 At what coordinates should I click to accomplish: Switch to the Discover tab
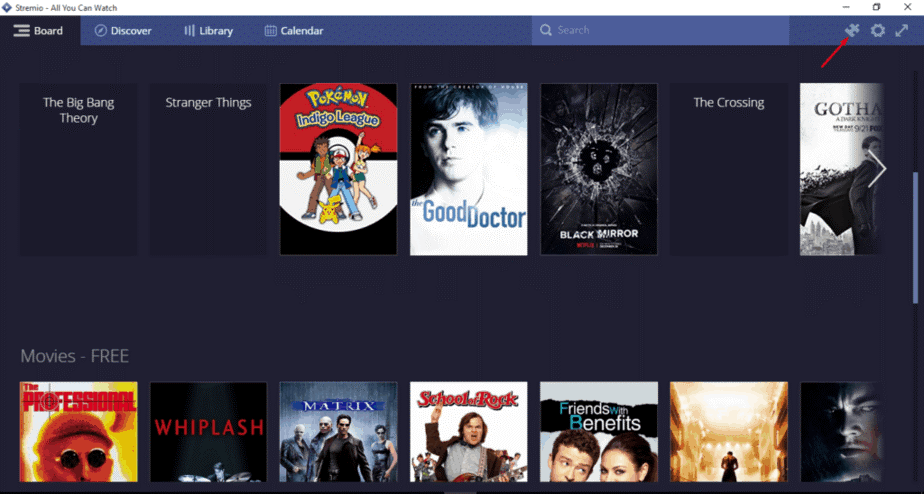(123, 31)
